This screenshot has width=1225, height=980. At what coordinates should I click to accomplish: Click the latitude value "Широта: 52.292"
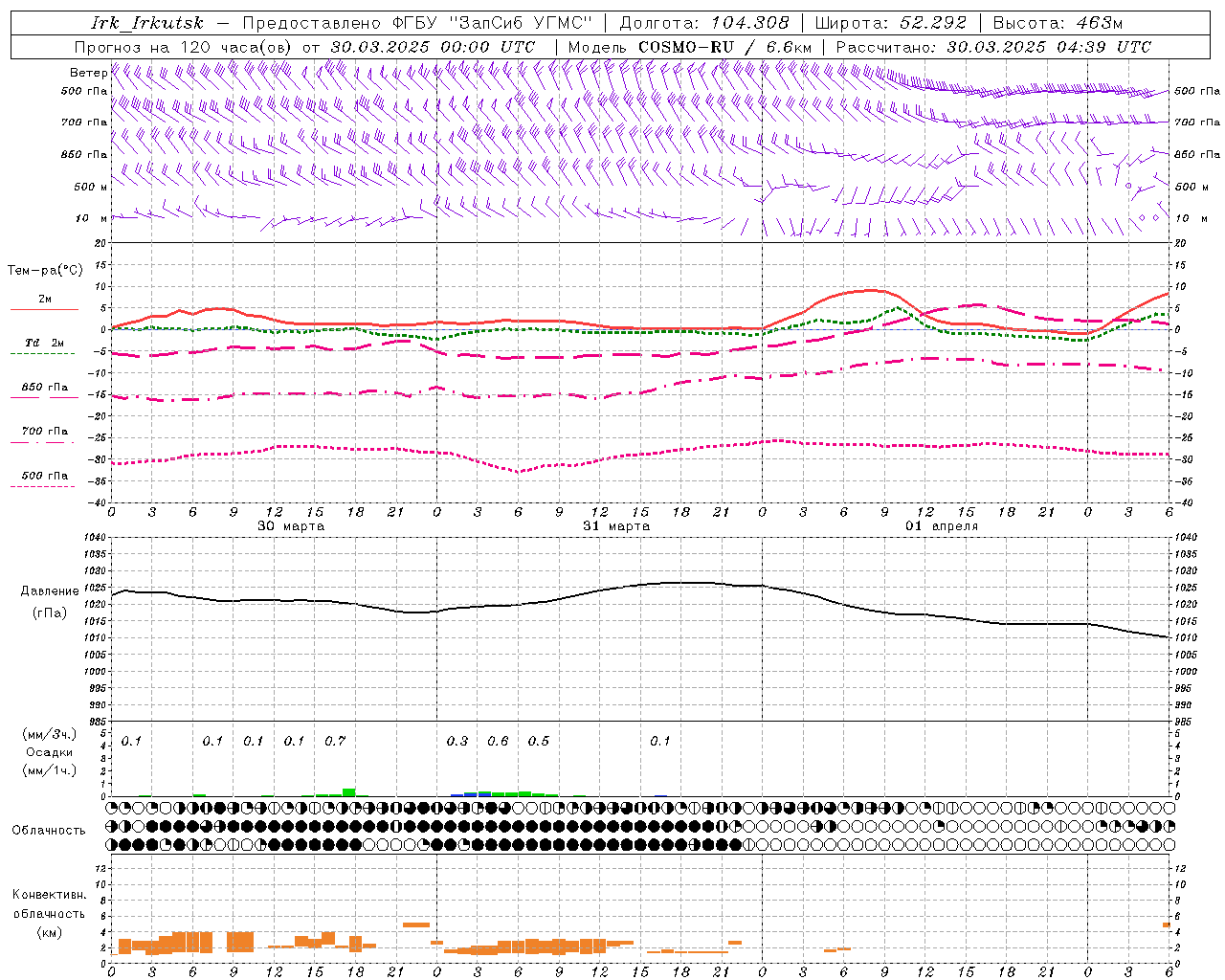pos(891,23)
